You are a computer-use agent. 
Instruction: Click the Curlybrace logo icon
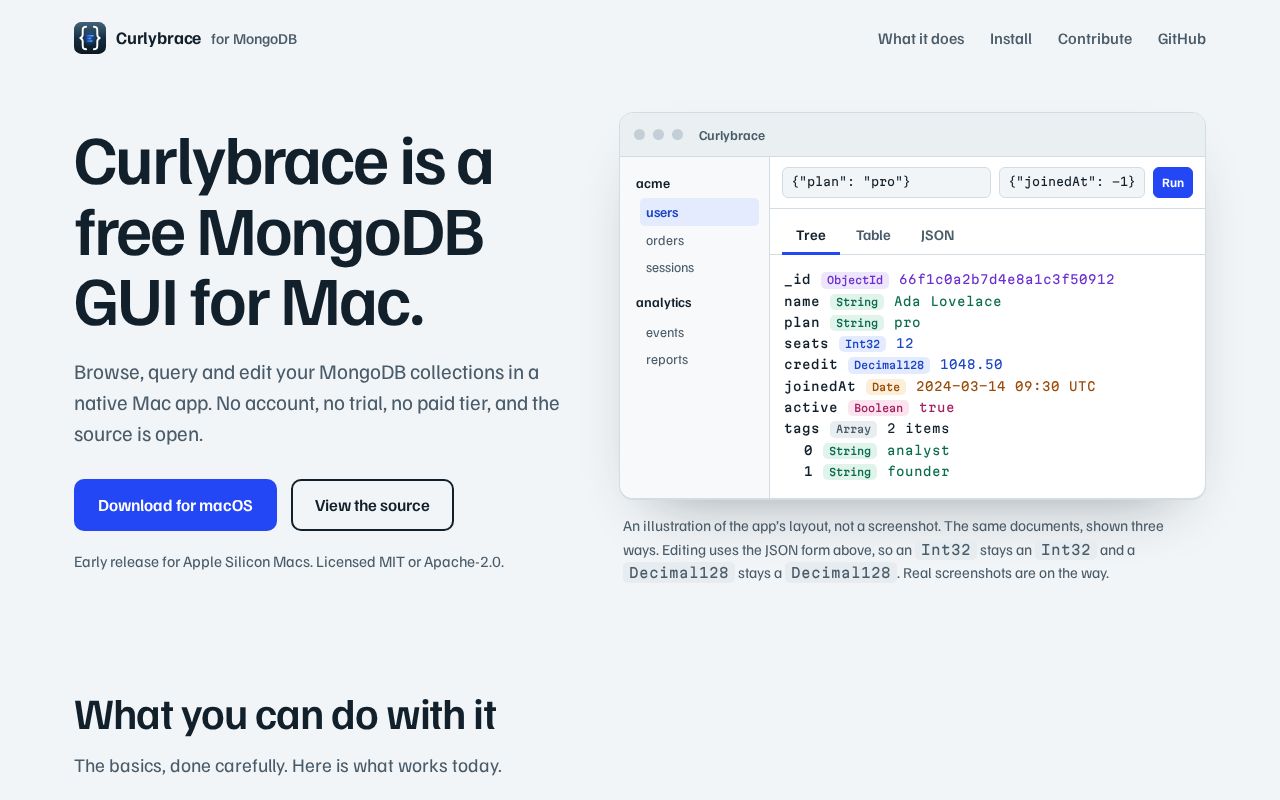point(90,38)
